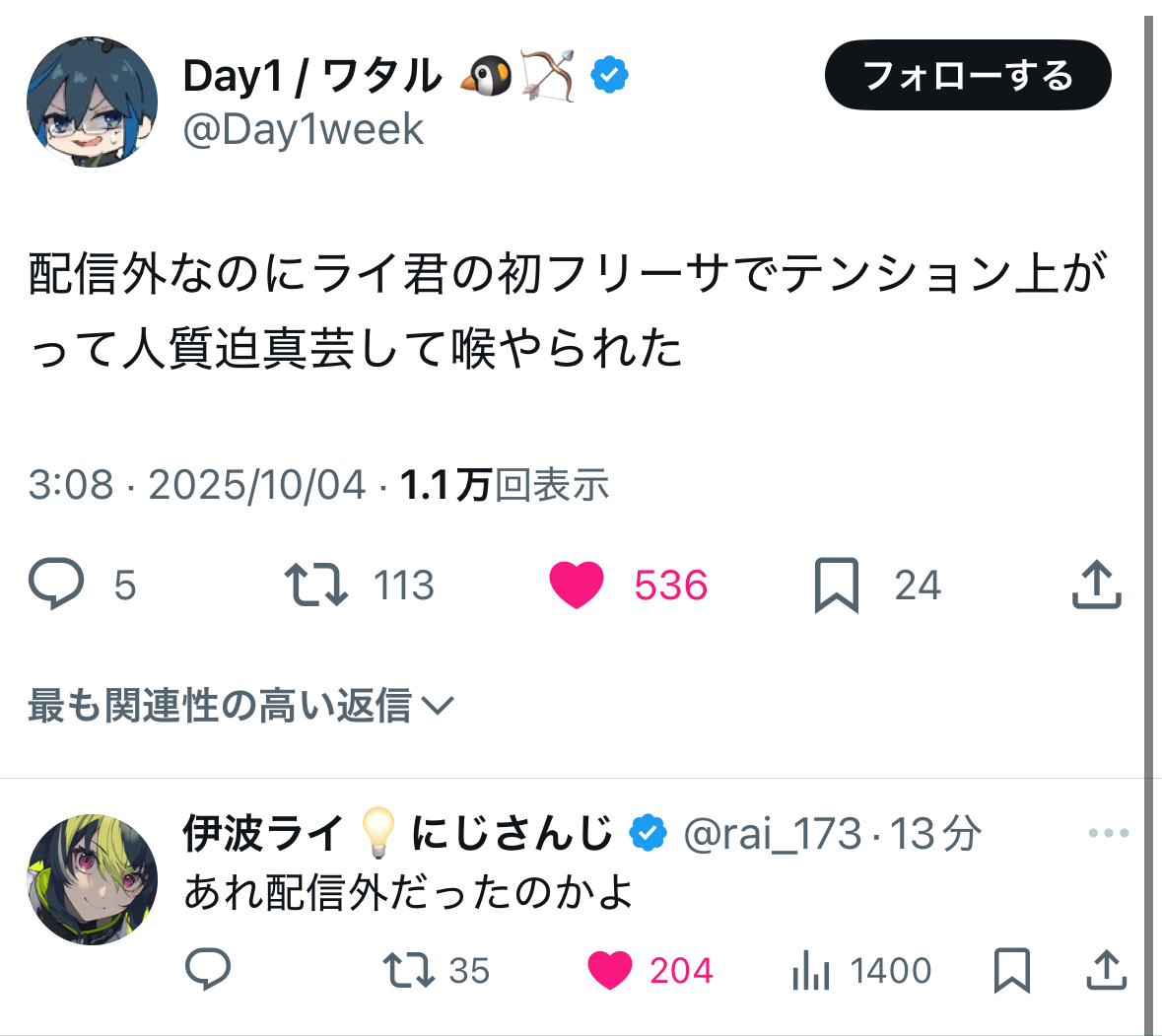
Task: View analytics for 伊波ライ's reply
Action: point(811,972)
